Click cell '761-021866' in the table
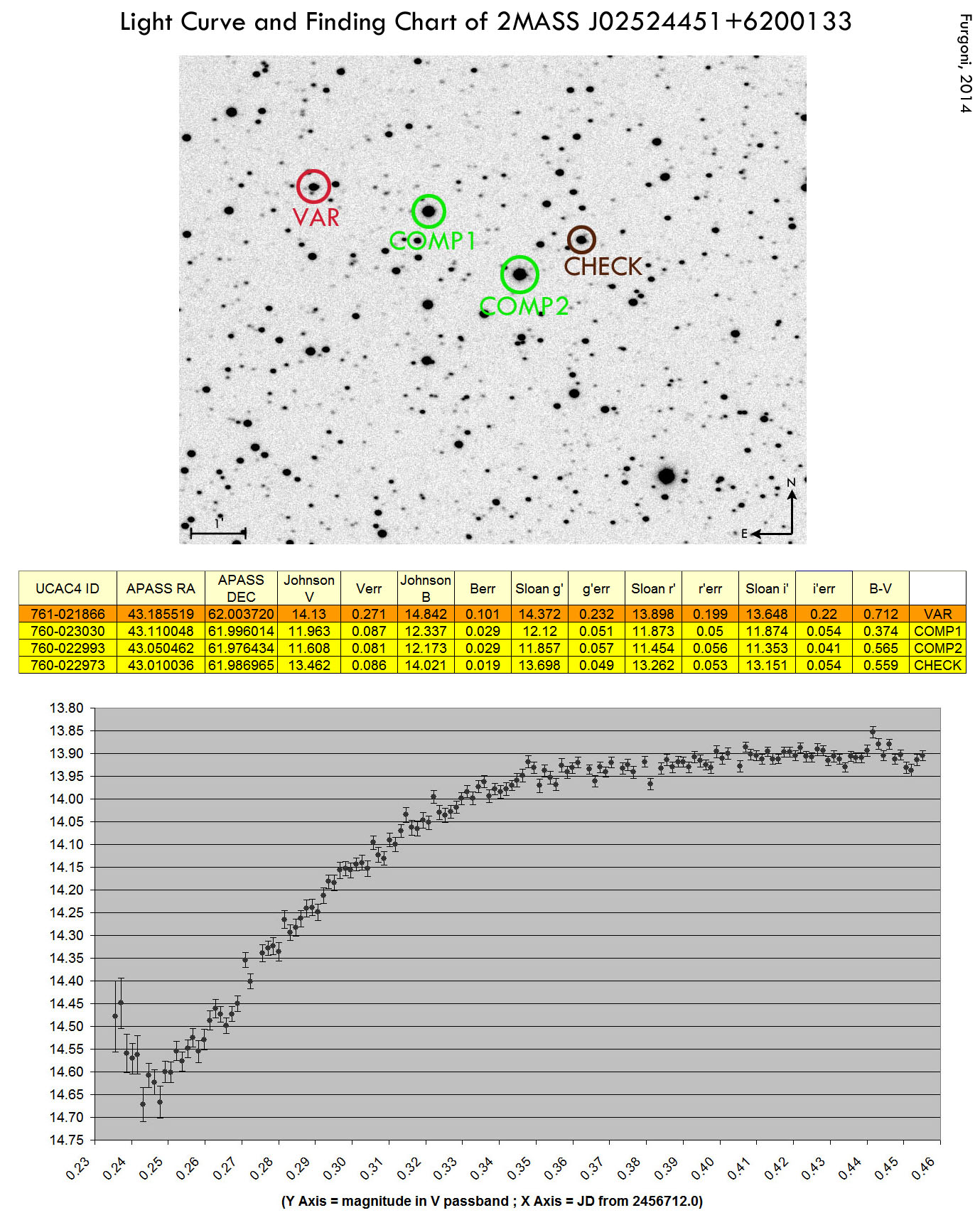980x1230 pixels. point(68,614)
